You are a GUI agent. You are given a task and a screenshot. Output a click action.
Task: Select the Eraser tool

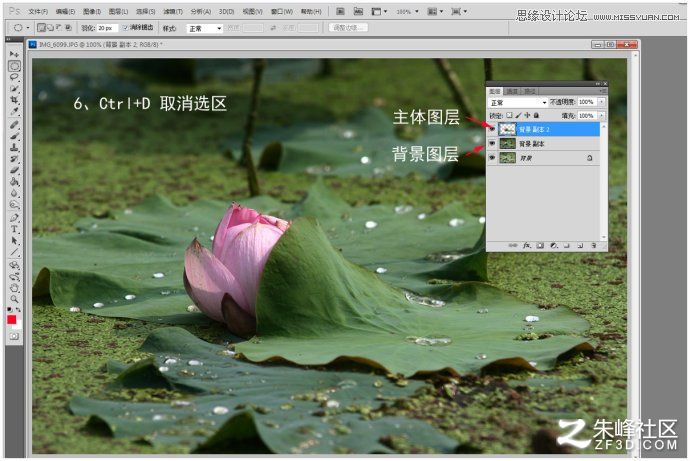click(x=15, y=170)
